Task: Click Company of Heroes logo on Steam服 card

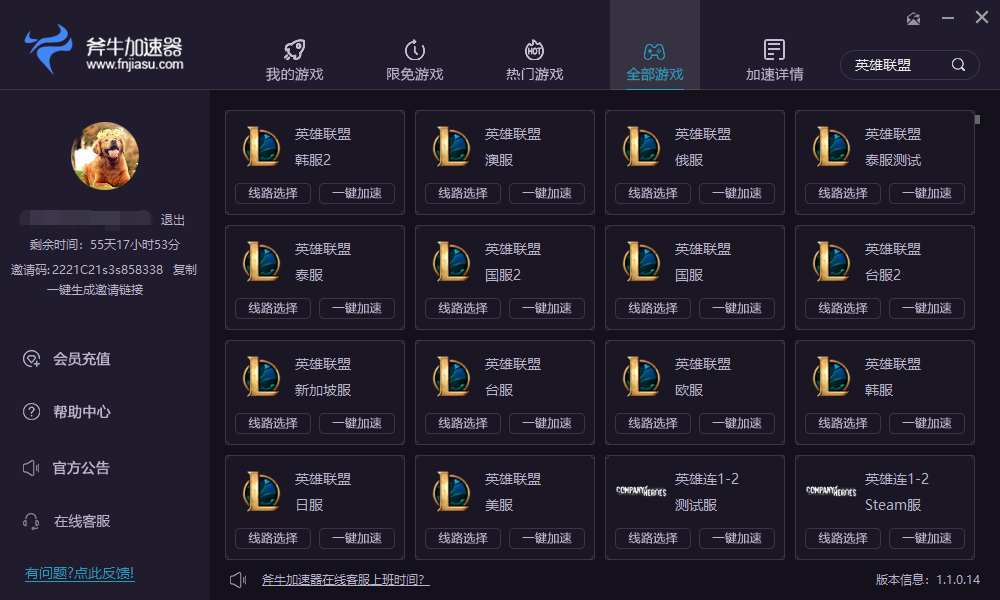Action: pyautogui.click(x=831, y=491)
